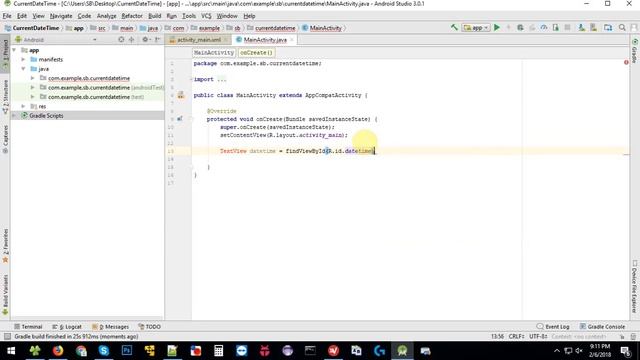Open the Event Log button
Image resolution: width=640 pixels, height=360 pixels.
(x=553, y=327)
